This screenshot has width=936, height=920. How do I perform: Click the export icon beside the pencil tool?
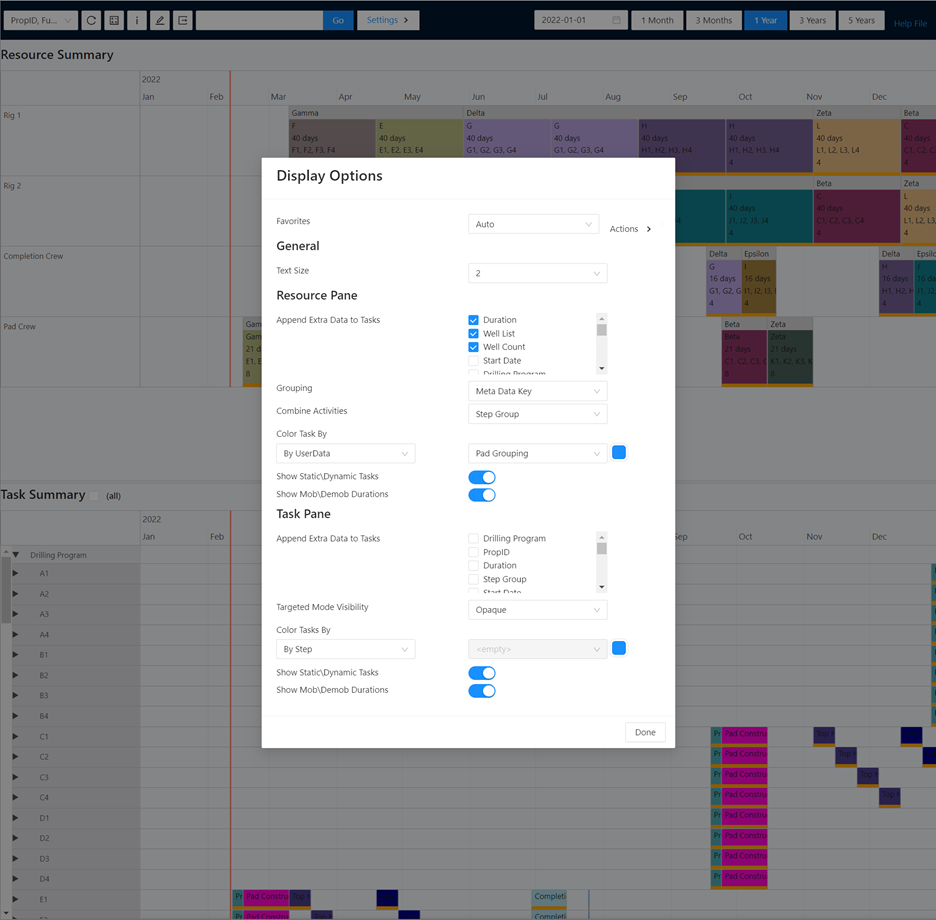[x=182, y=20]
